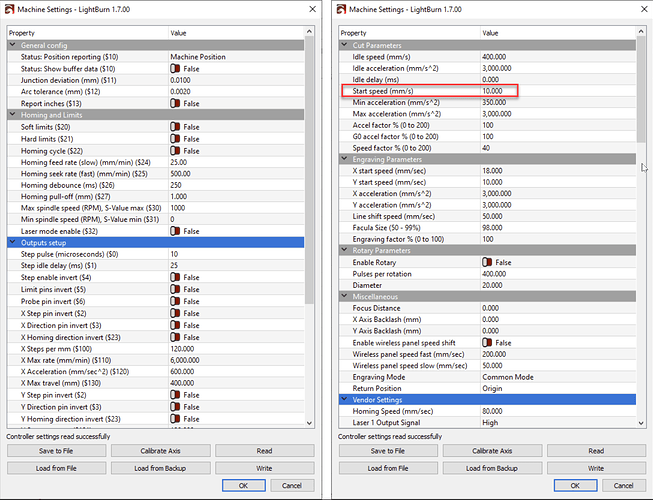Click Write button in left window

pyautogui.click(x=264, y=468)
